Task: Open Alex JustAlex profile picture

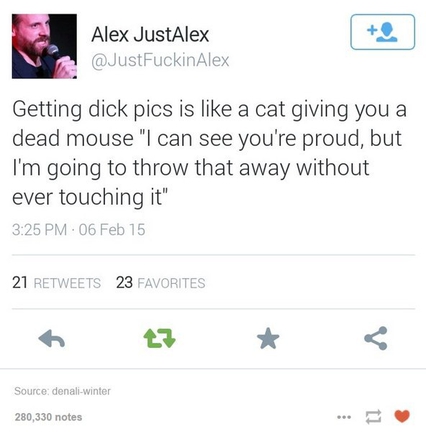Action: click(44, 46)
